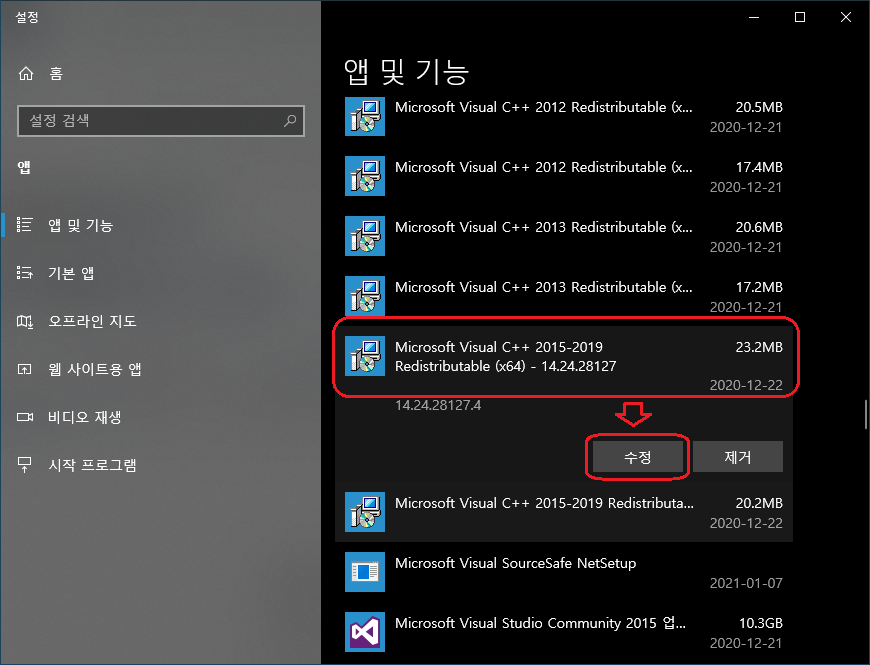
Task: Maximize the 설정 window
Action: pyautogui.click(x=800, y=17)
